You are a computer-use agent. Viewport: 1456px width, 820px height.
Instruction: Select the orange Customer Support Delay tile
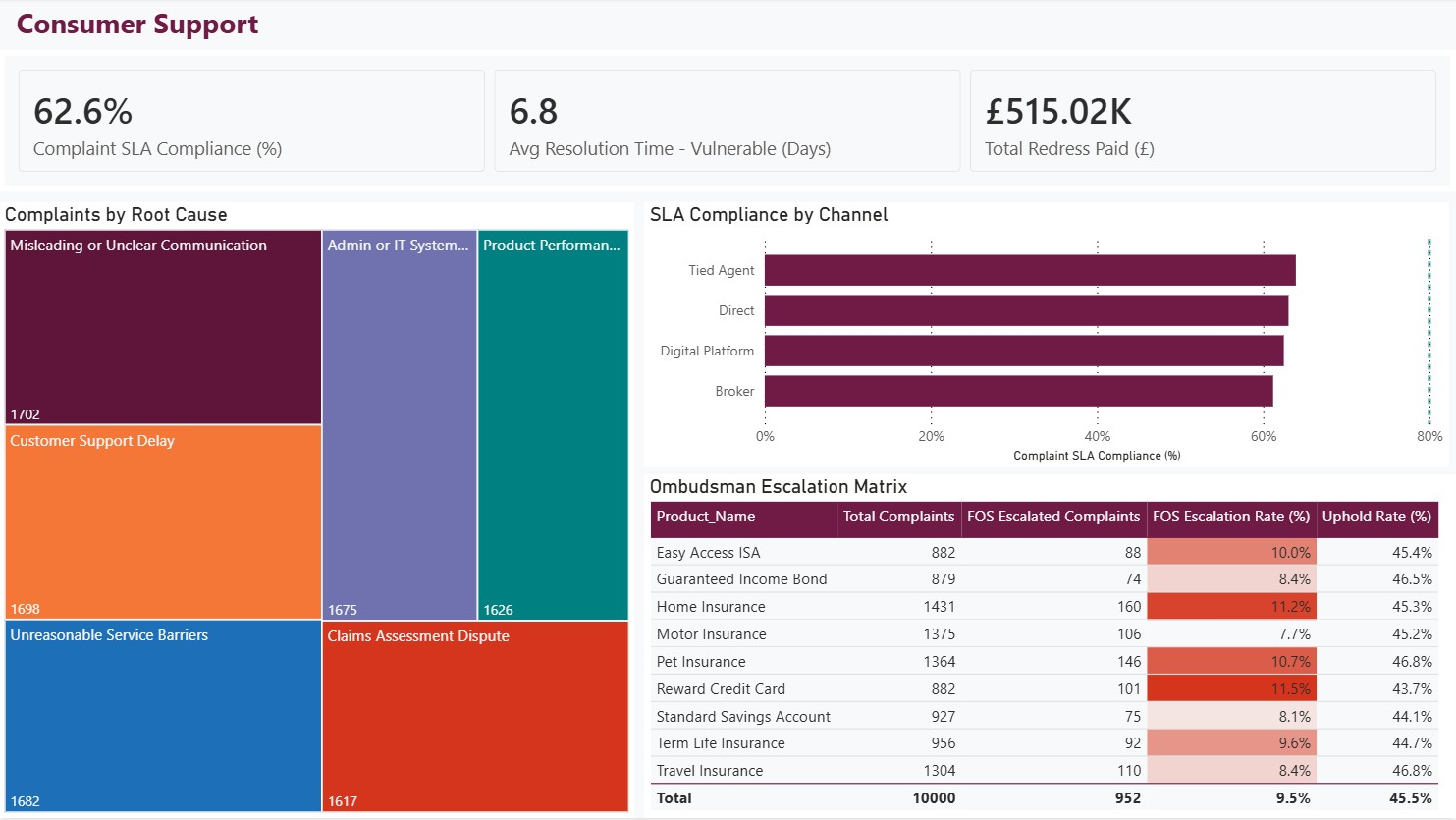point(163,521)
